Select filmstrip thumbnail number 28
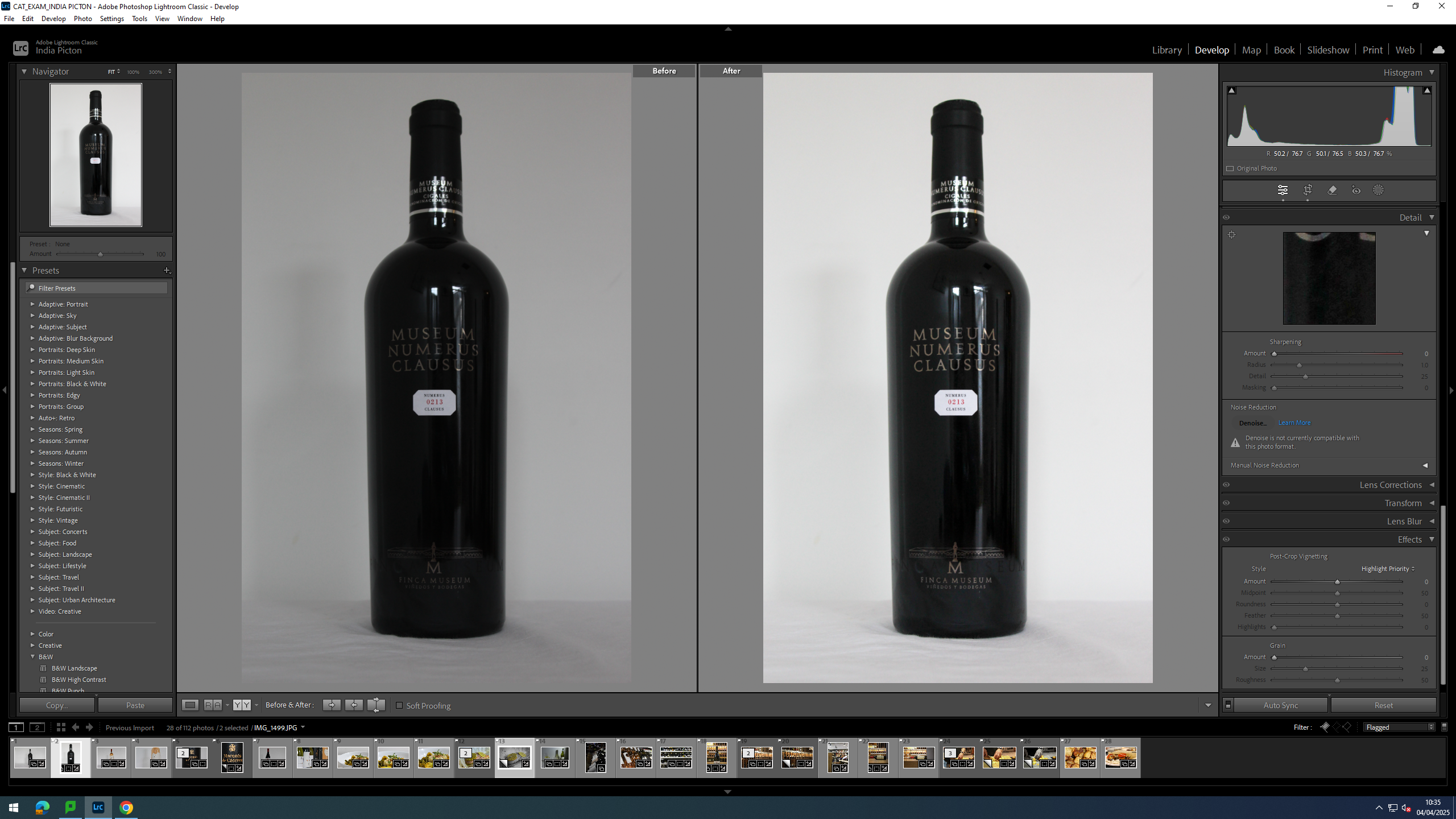 coord(1120,758)
